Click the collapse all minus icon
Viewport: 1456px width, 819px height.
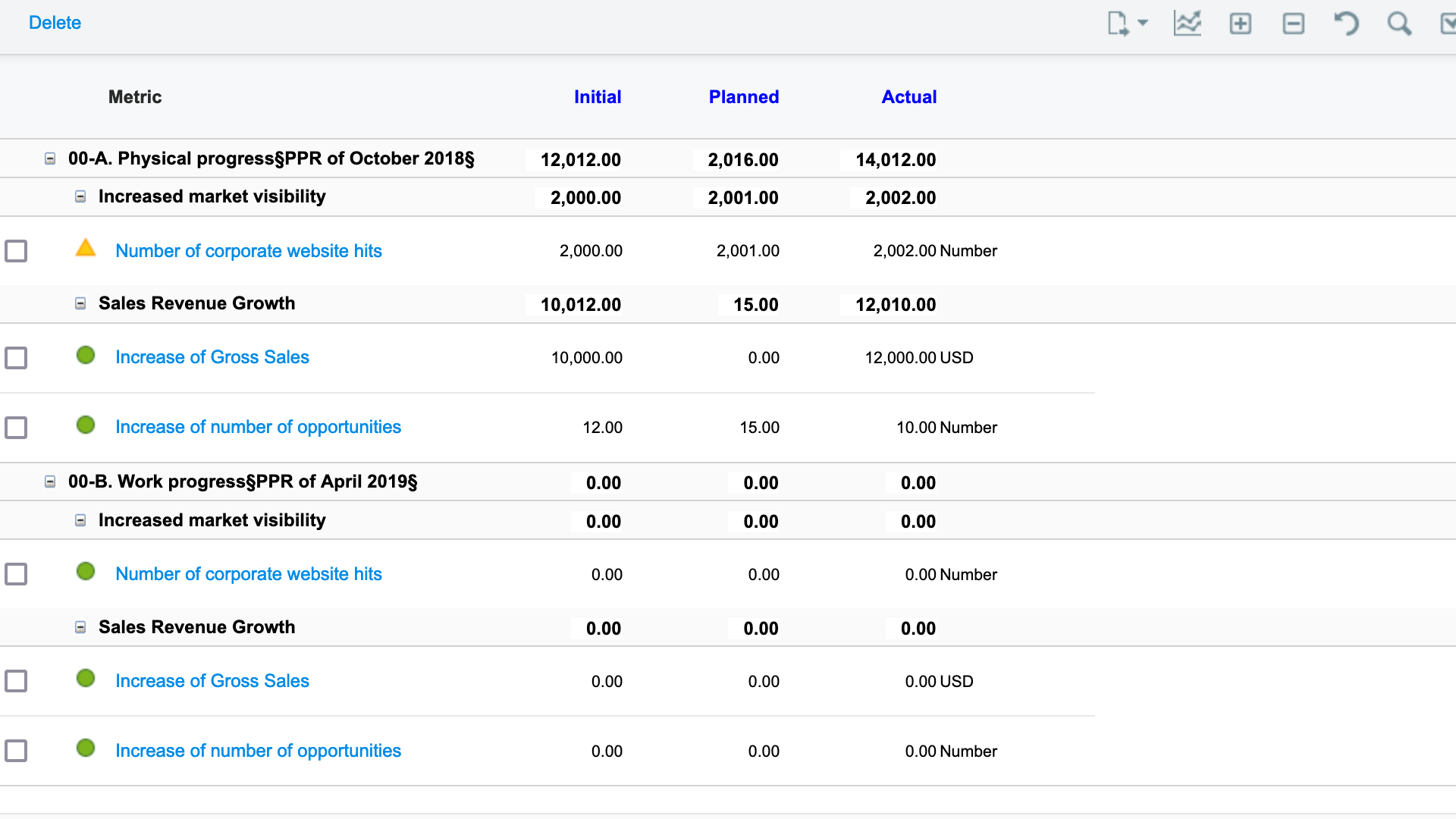tap(1293, 24)
